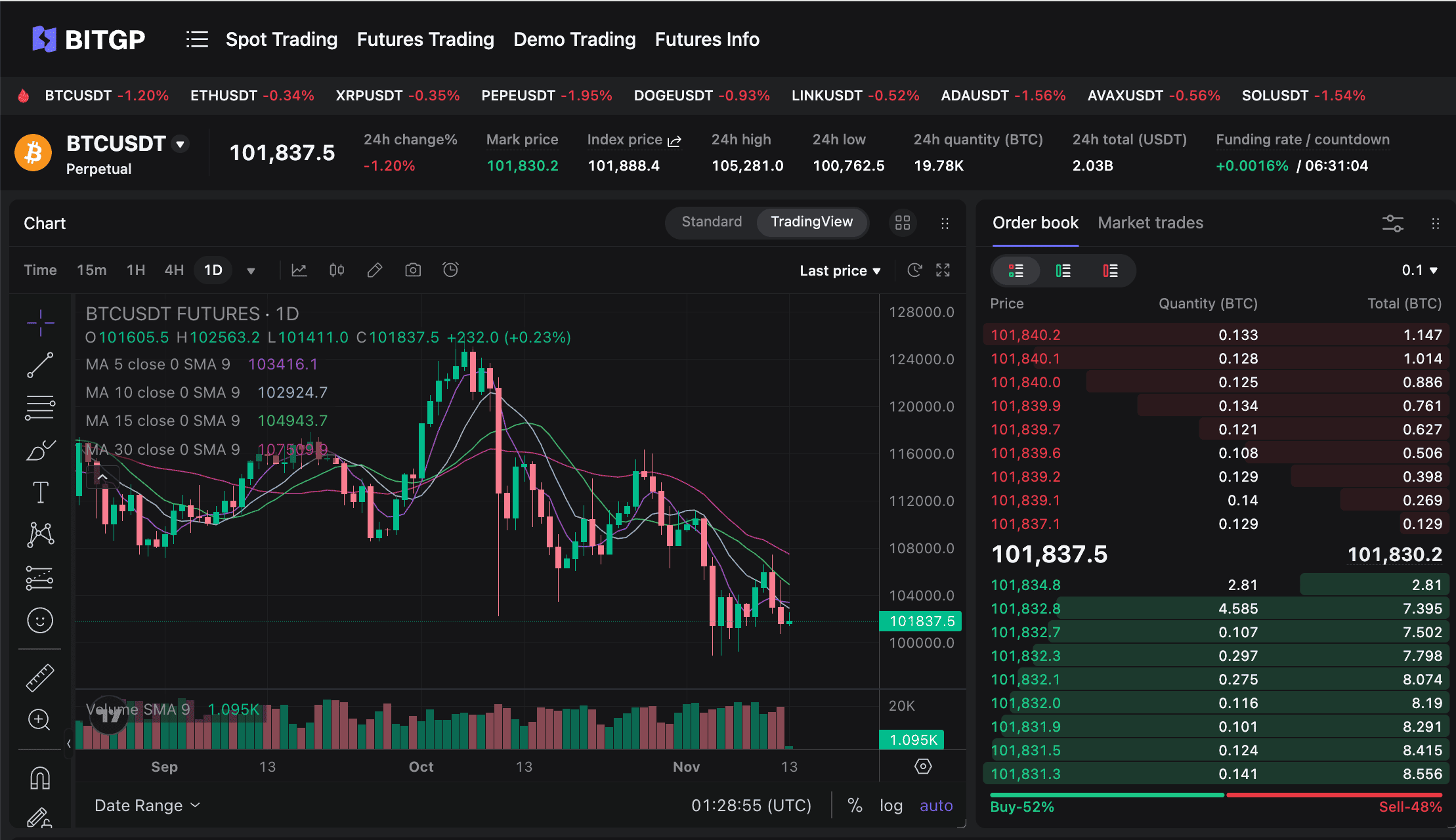Switch to the Market trades tab

[x=1150, y=222]
